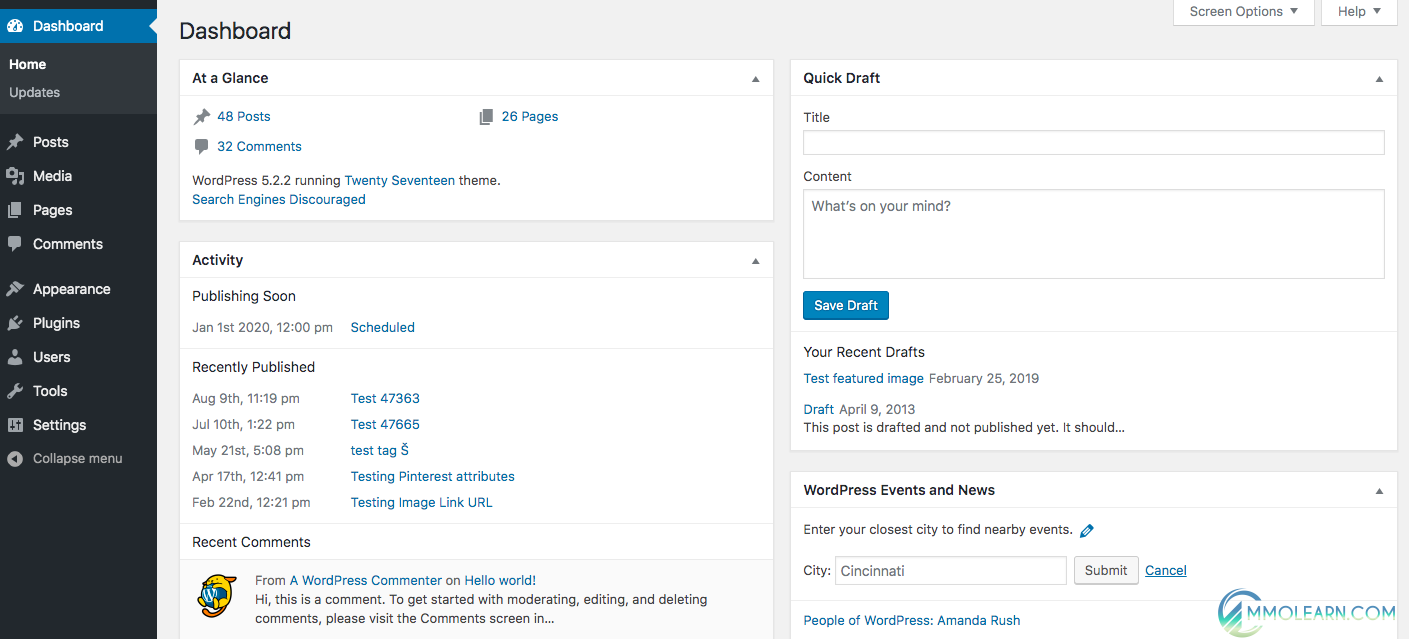The width and height of the screenshot is (1409, 639).
Task: Click the Dashboard gauge icon in sidebar
Action: (15, 26)
